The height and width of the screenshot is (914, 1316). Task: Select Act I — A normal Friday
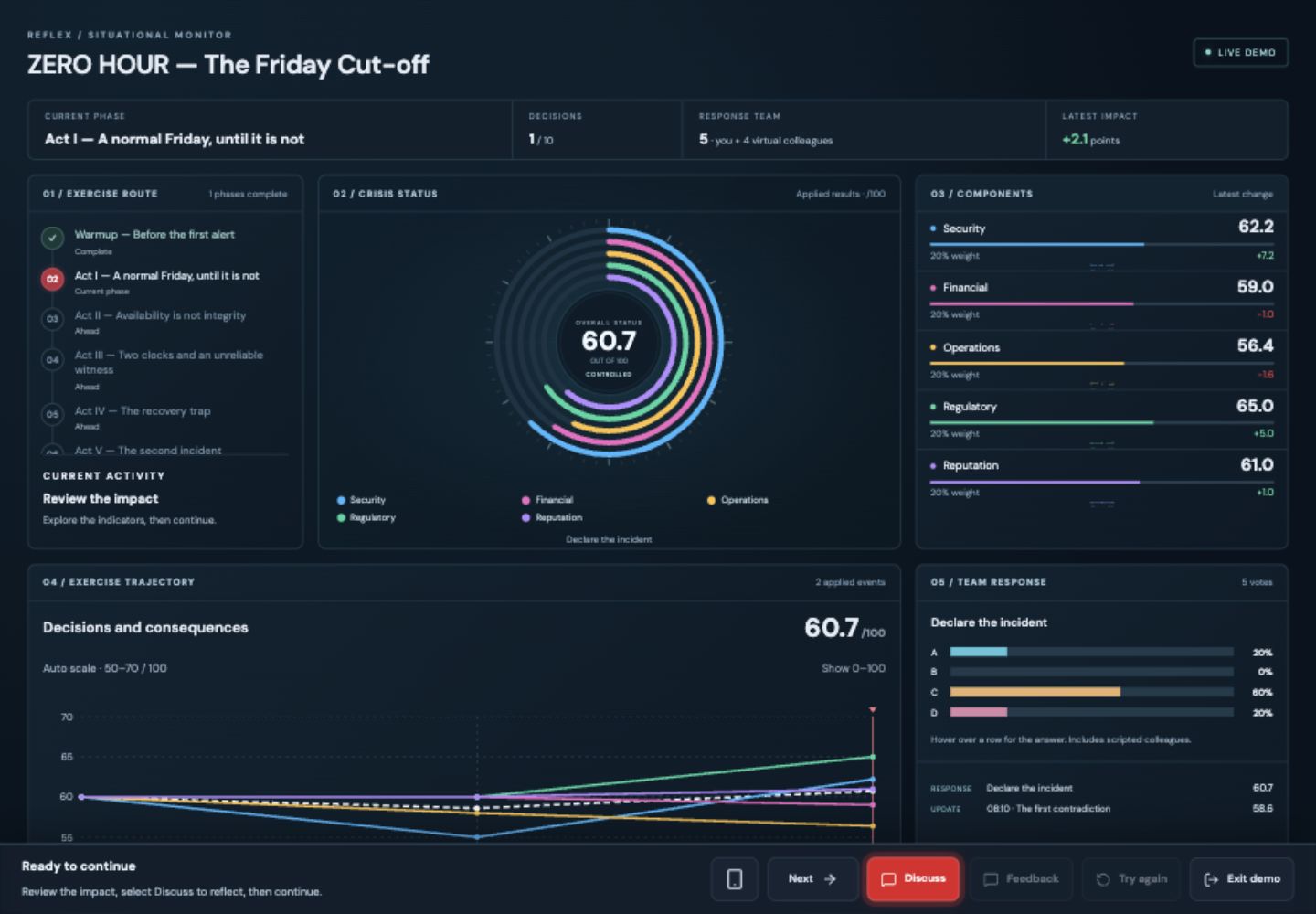pyautogui.click(x=166, y=275)
